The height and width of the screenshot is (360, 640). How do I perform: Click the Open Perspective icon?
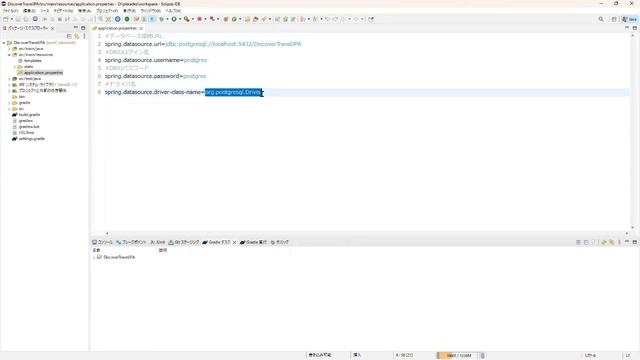(x=614, y=19)
